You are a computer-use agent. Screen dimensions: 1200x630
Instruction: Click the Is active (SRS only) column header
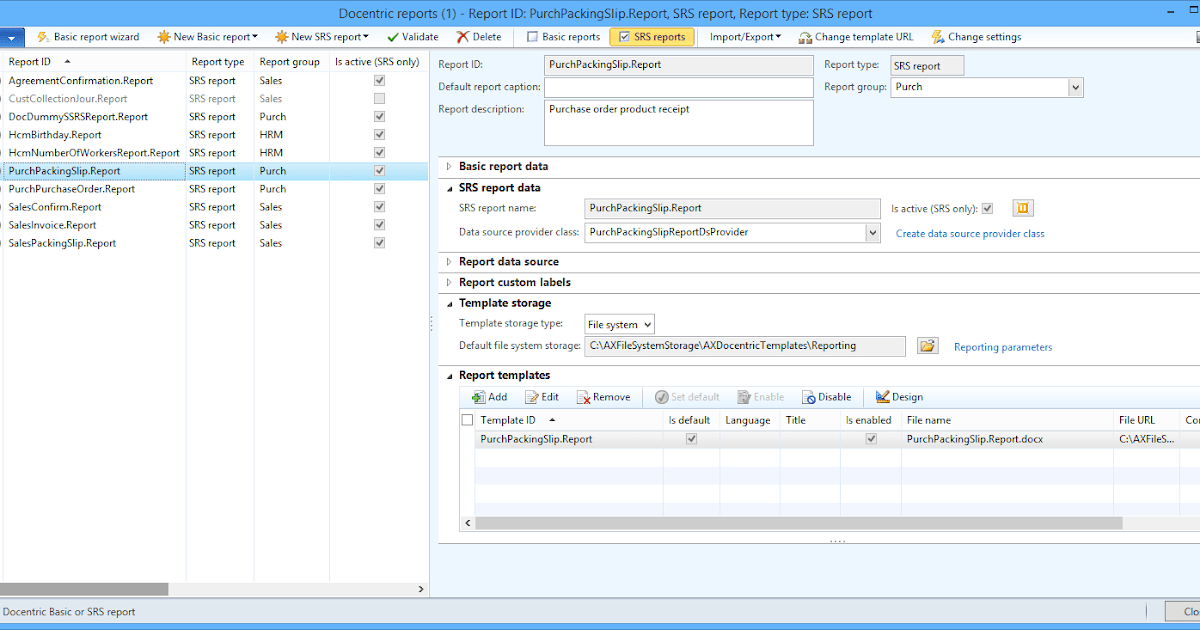[378, 62]
